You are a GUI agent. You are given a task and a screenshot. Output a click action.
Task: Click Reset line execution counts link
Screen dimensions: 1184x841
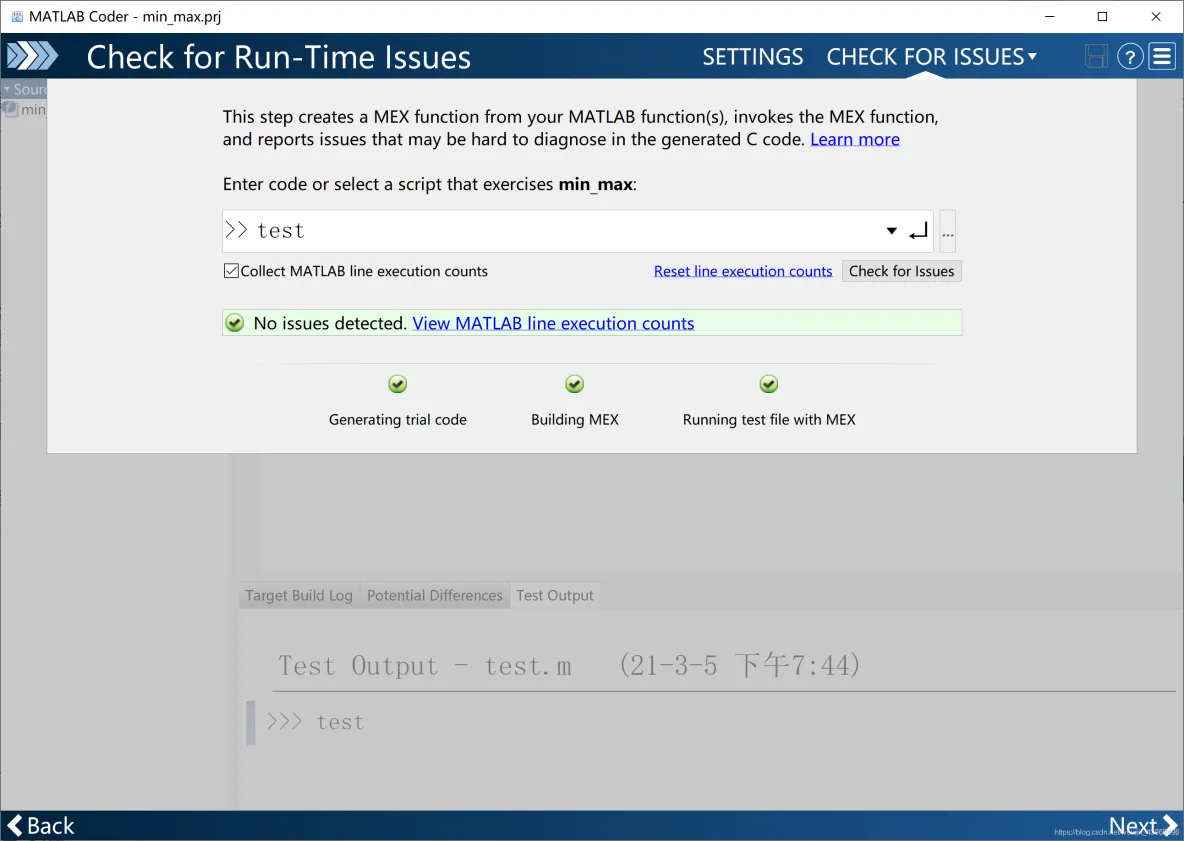[x=743, y=271]
